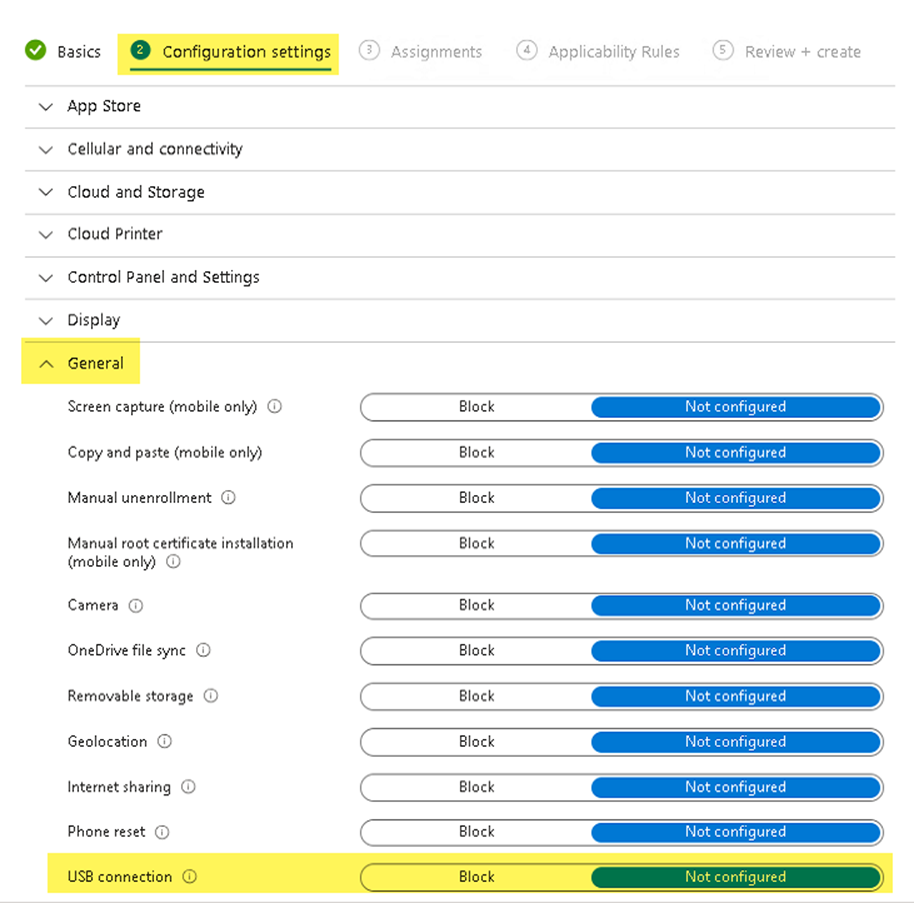Image resolution: width=914 pixels, height=903 pixels.
Task: Click info icon next to Screen capture
Action: (275, 407)
